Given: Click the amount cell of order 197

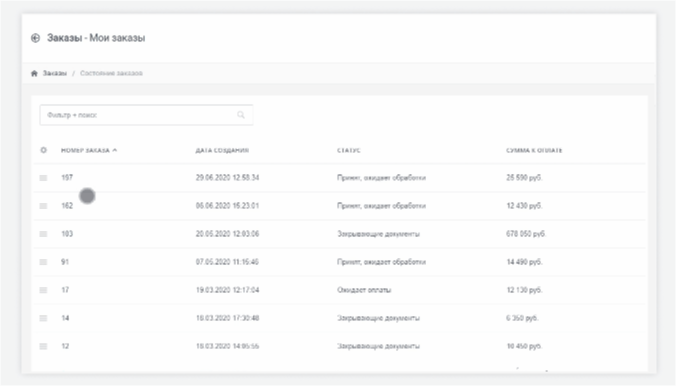Looking at the screenshot, I should click(524, 178).
